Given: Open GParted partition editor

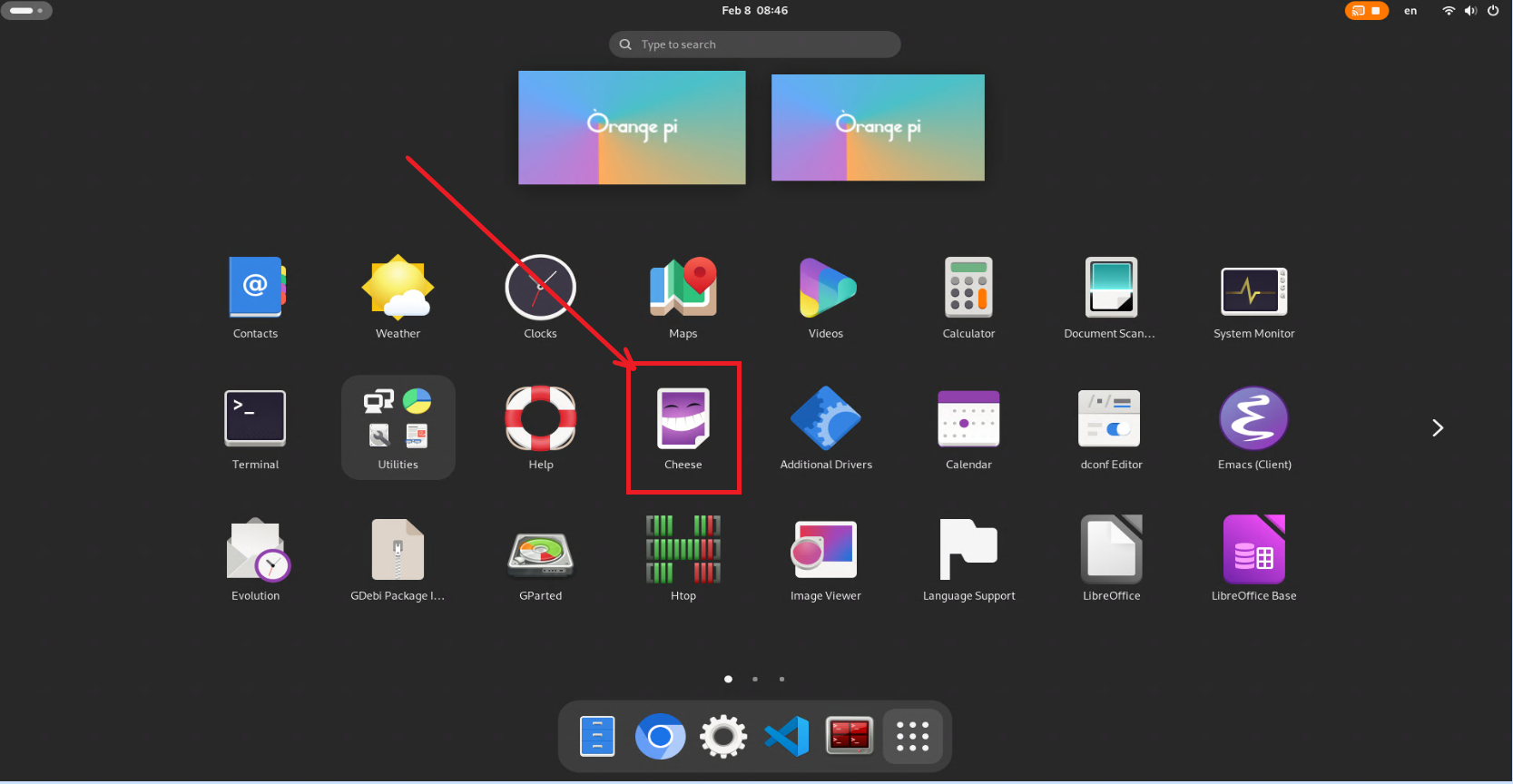Looking at the screenshot, I should [540, 551].
